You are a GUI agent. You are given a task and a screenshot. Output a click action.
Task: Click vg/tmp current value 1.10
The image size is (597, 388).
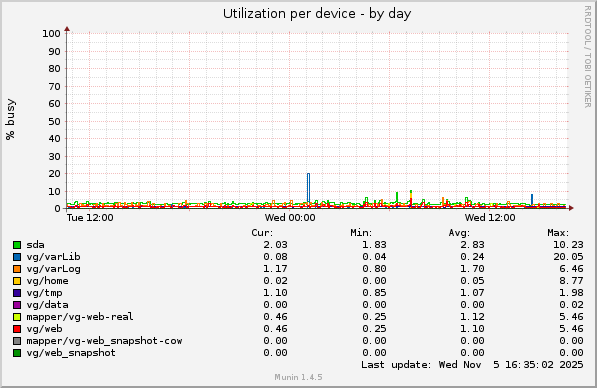point(275,293)
